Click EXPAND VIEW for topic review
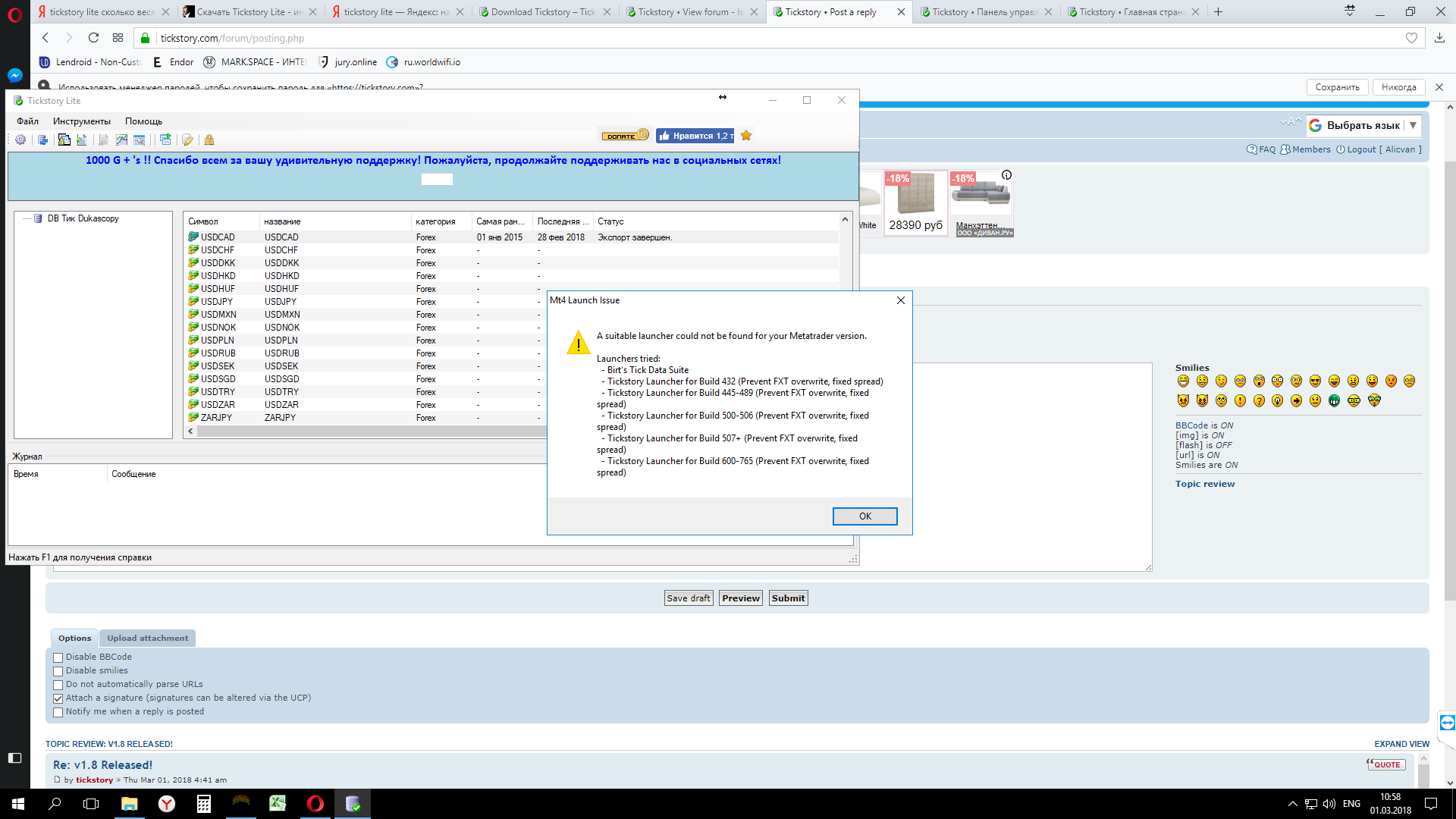The width and height of the screenshot is (1456, 819). 1401,744
